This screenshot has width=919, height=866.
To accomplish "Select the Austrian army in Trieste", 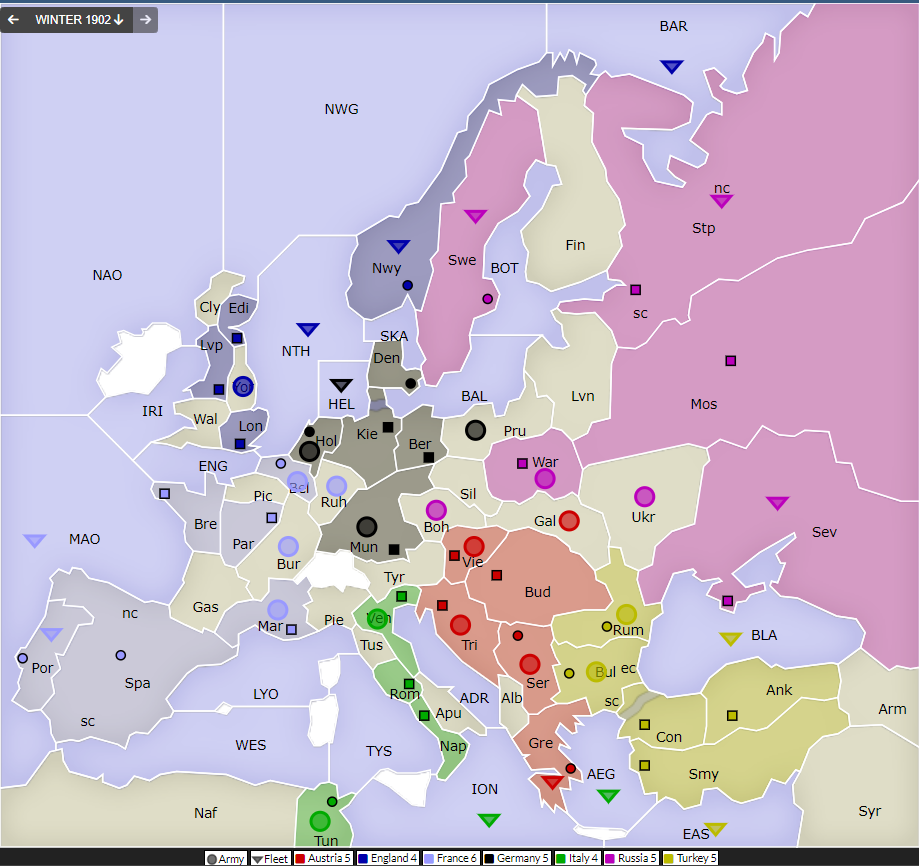I will click(461, 625).
